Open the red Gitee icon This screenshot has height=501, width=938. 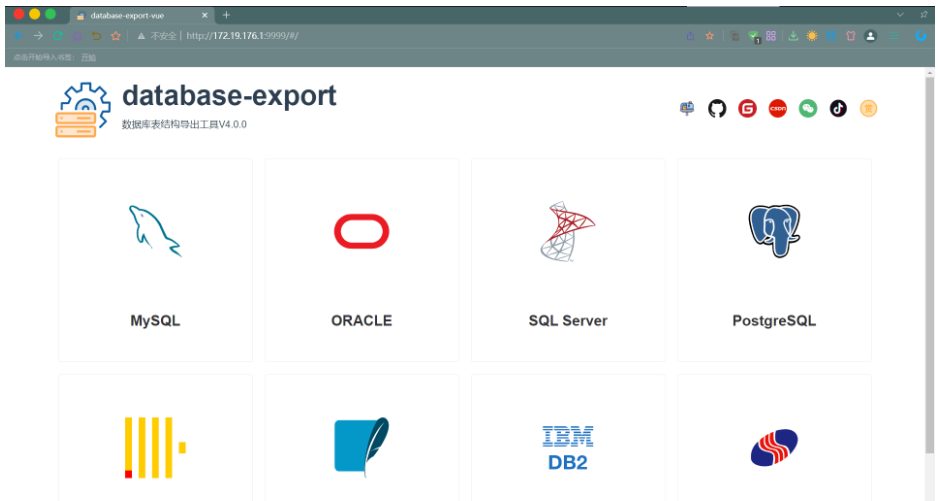pos(747,108)
